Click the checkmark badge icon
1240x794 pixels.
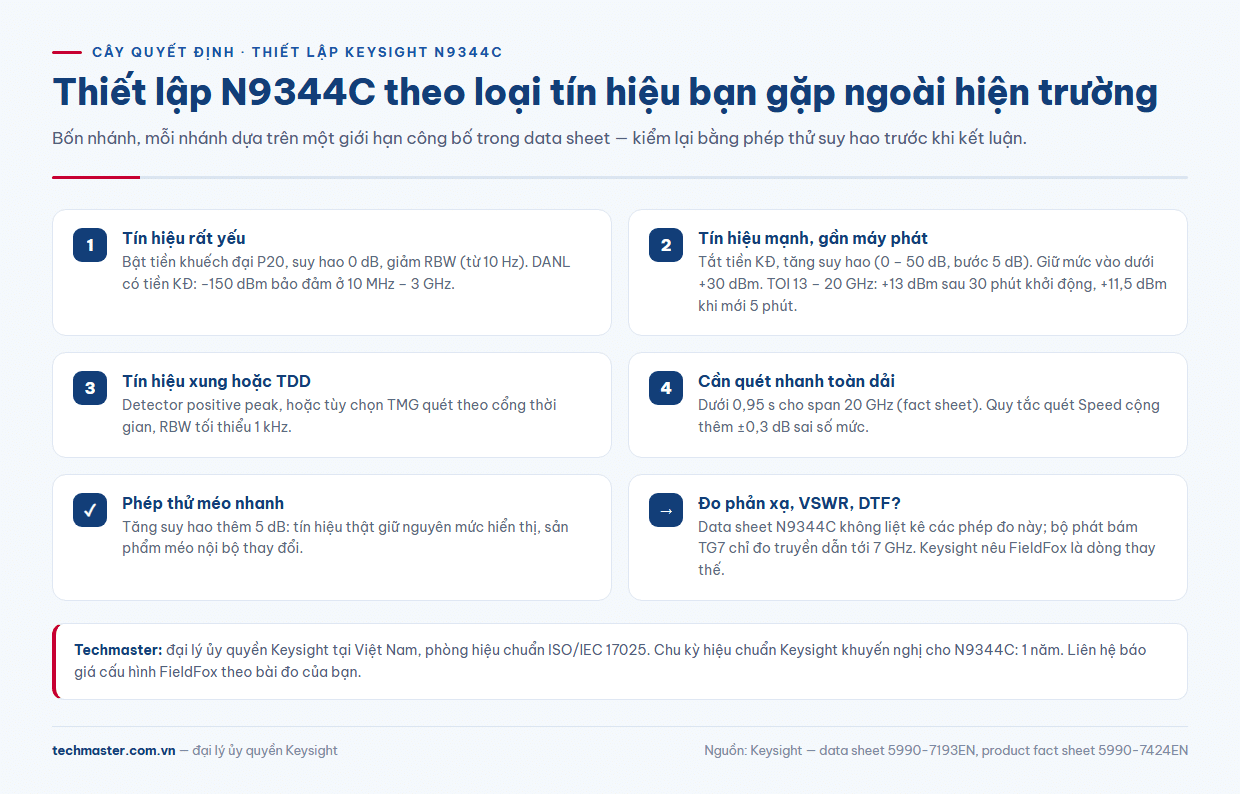(x=90, y=510)
